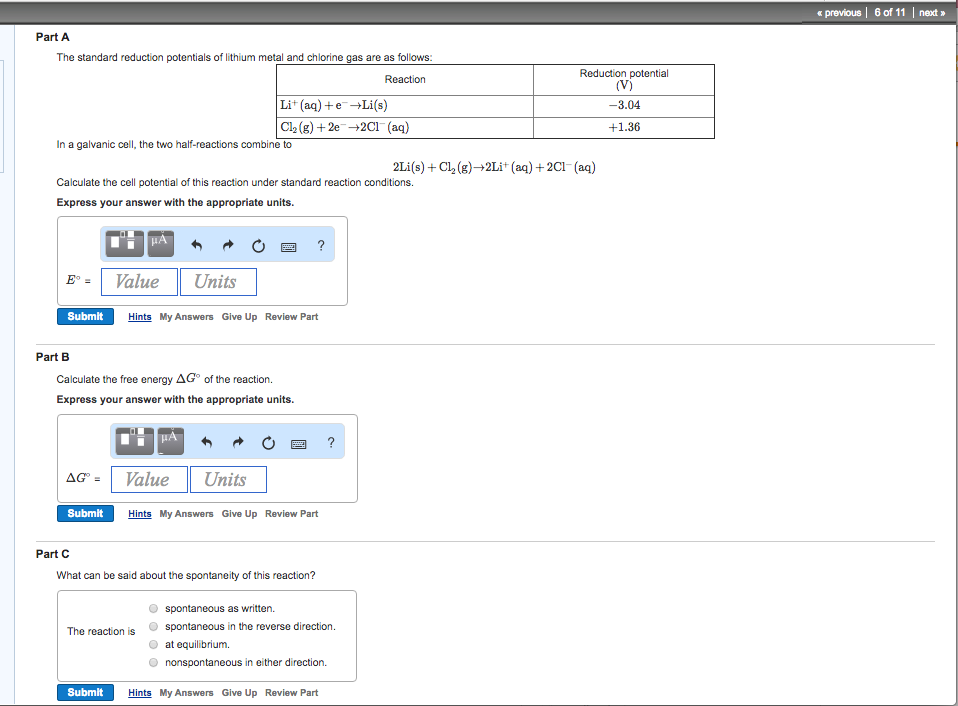Click the keyboard icon in Part B toolbar
The image size is (958, 706).
coord(298,443)
